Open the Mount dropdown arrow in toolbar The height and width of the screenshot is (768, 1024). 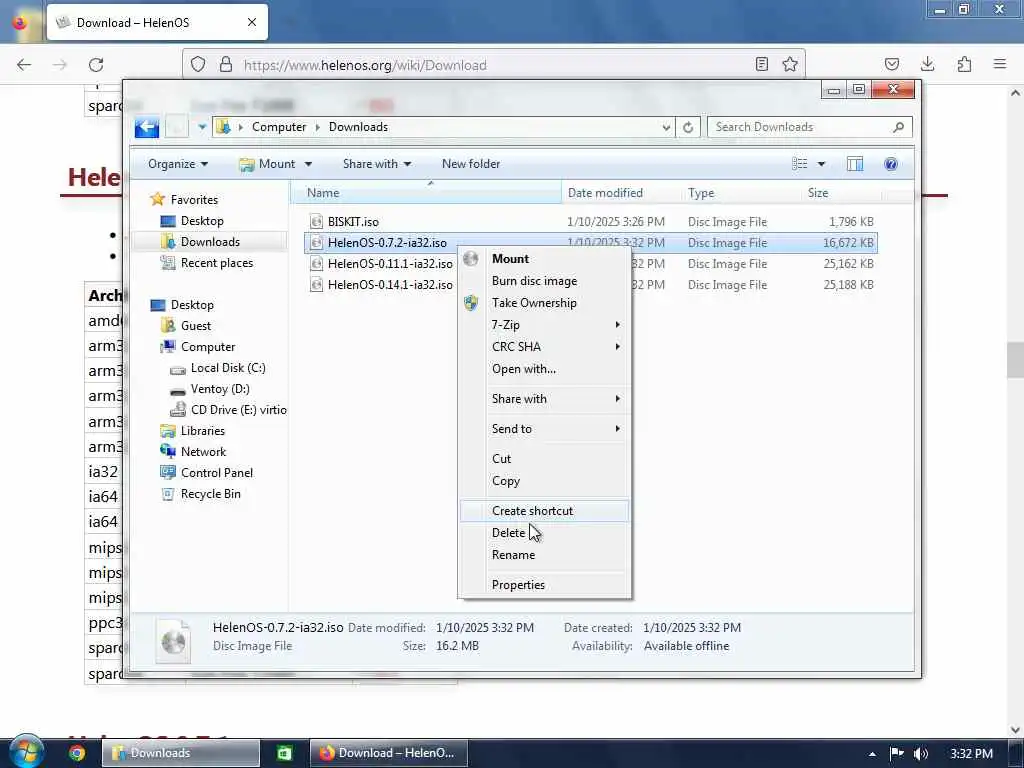tap(308, 164)
